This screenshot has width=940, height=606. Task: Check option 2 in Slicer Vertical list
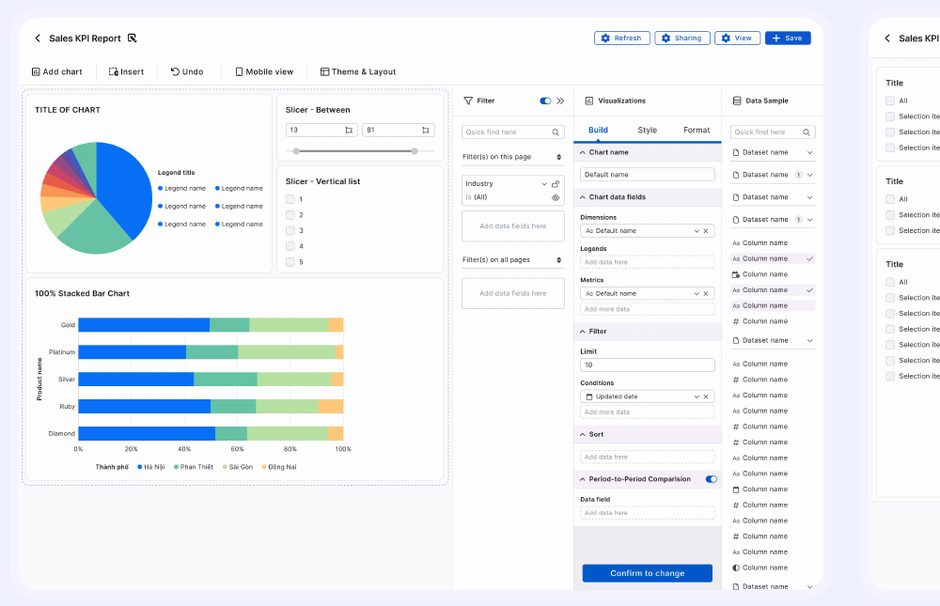point(290,215)
